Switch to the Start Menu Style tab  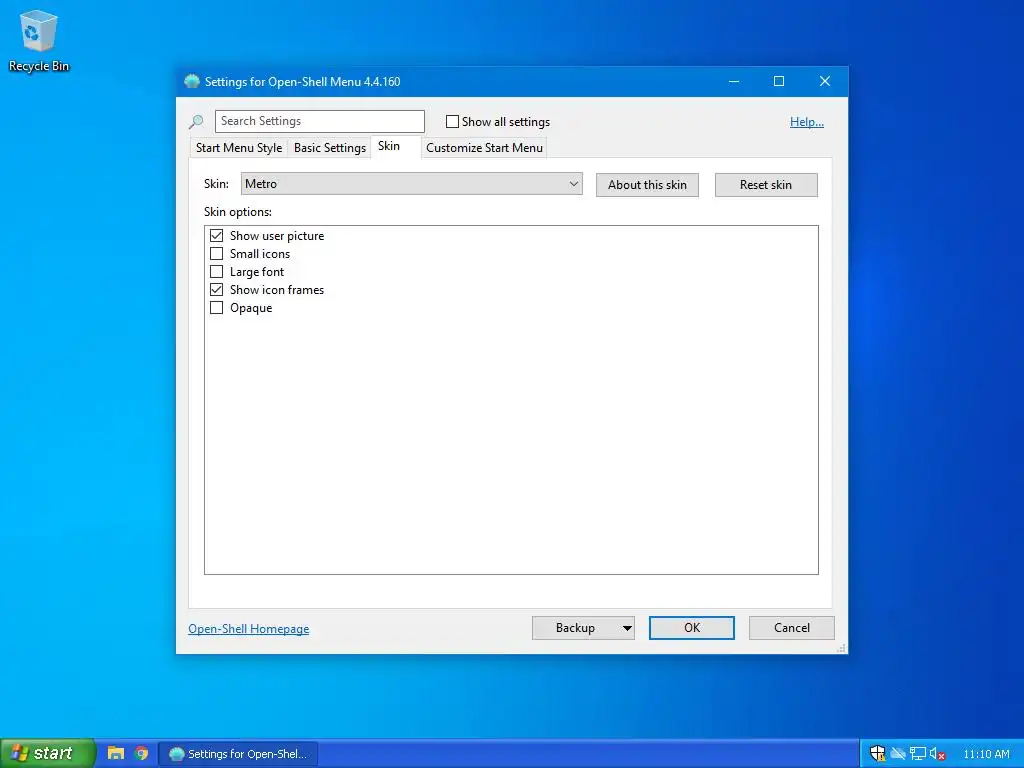point(238,148)
